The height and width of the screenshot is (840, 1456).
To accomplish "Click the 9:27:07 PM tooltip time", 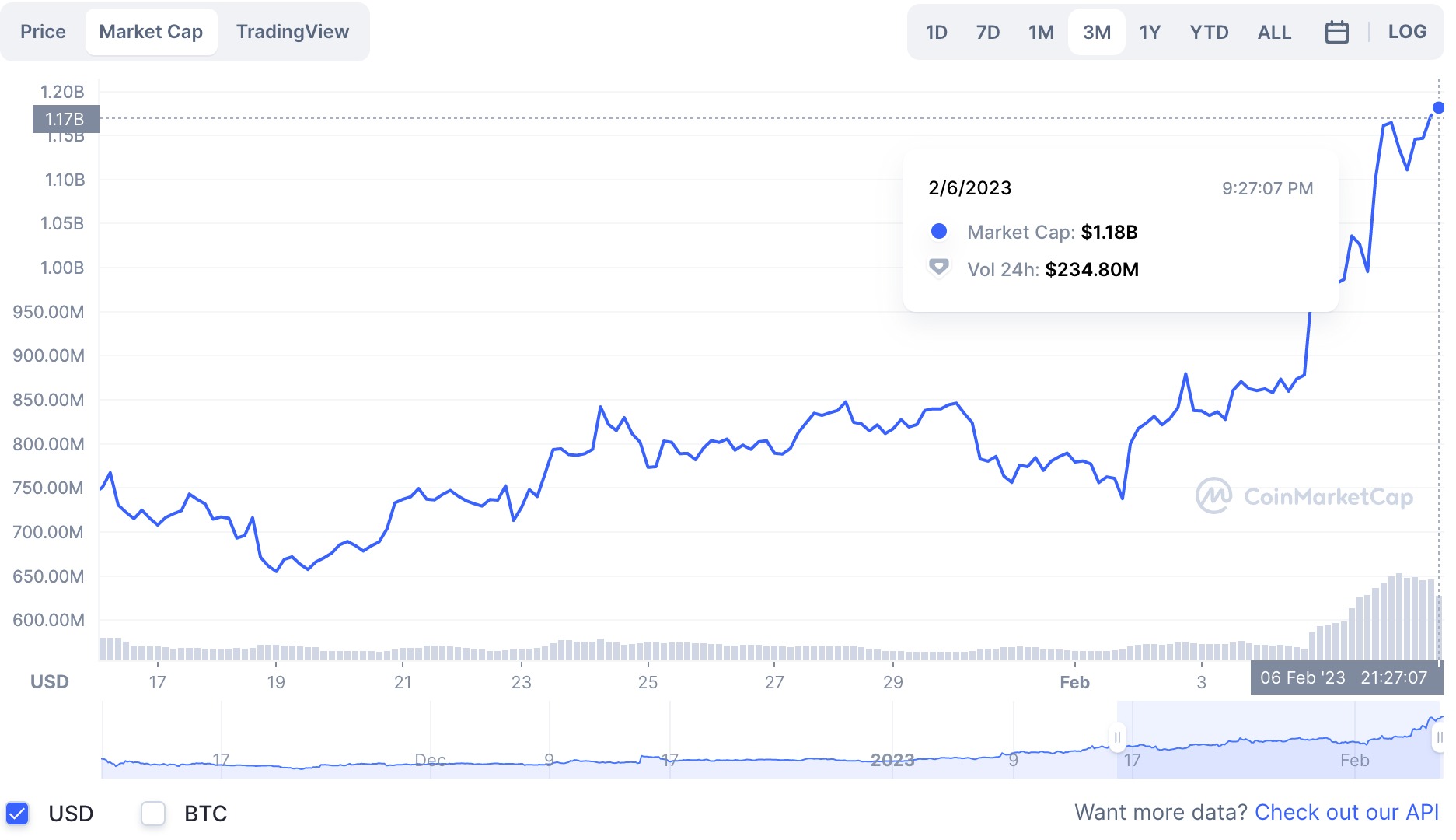I will tap(1268, 188).
